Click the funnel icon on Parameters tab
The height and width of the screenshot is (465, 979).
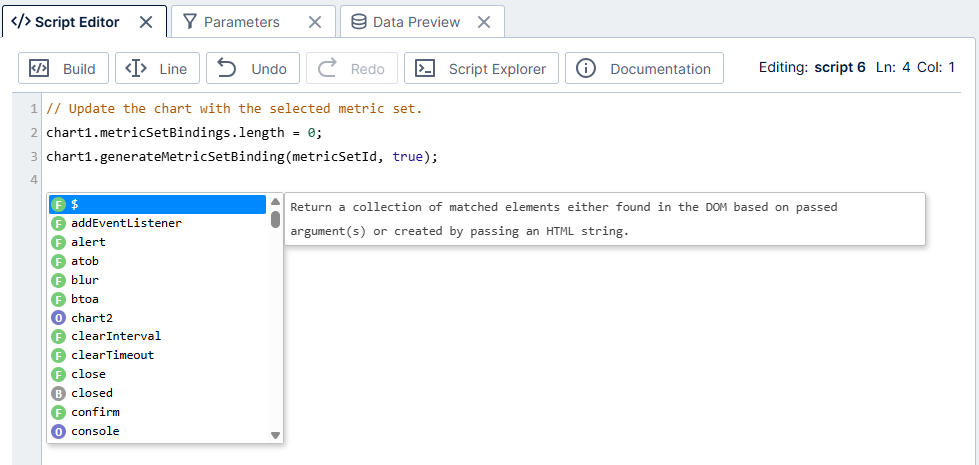click(190, 22)
